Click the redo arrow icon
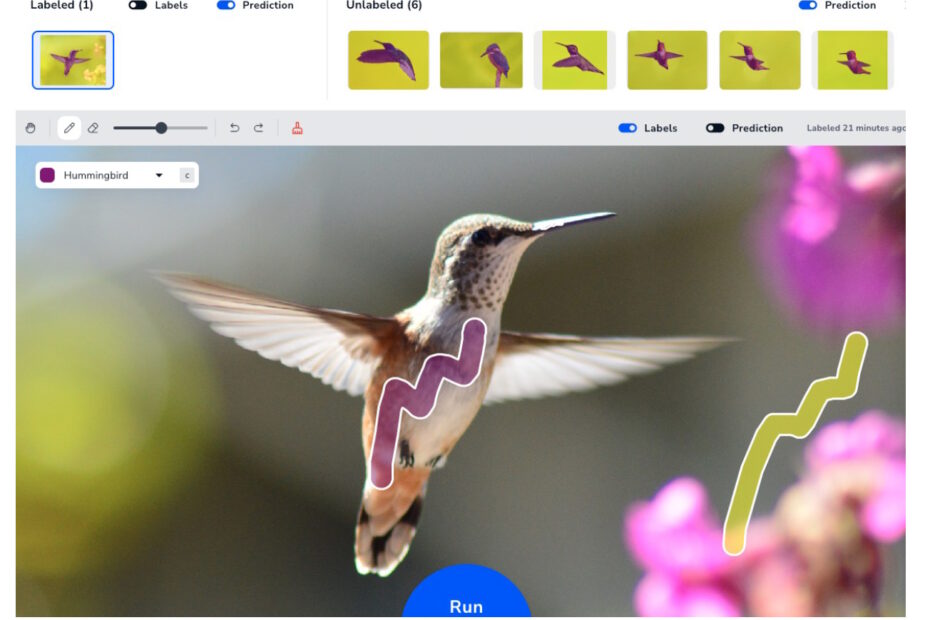 click(258, 128)
